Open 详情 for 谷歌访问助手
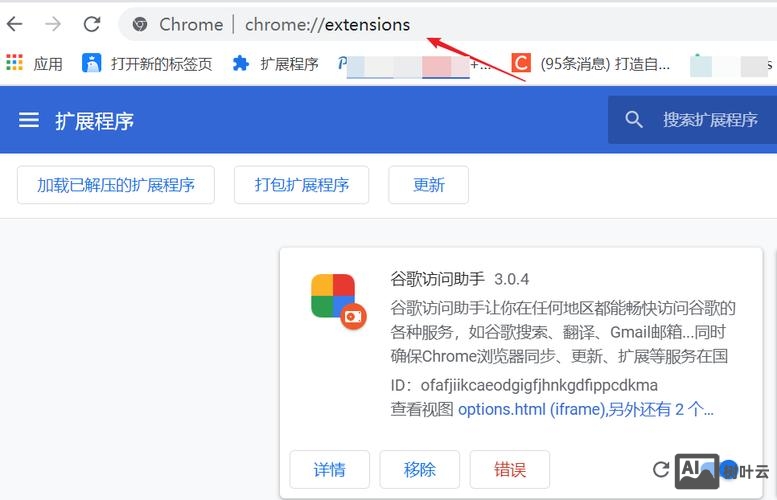Screen dimensions: 777x500 330,469
